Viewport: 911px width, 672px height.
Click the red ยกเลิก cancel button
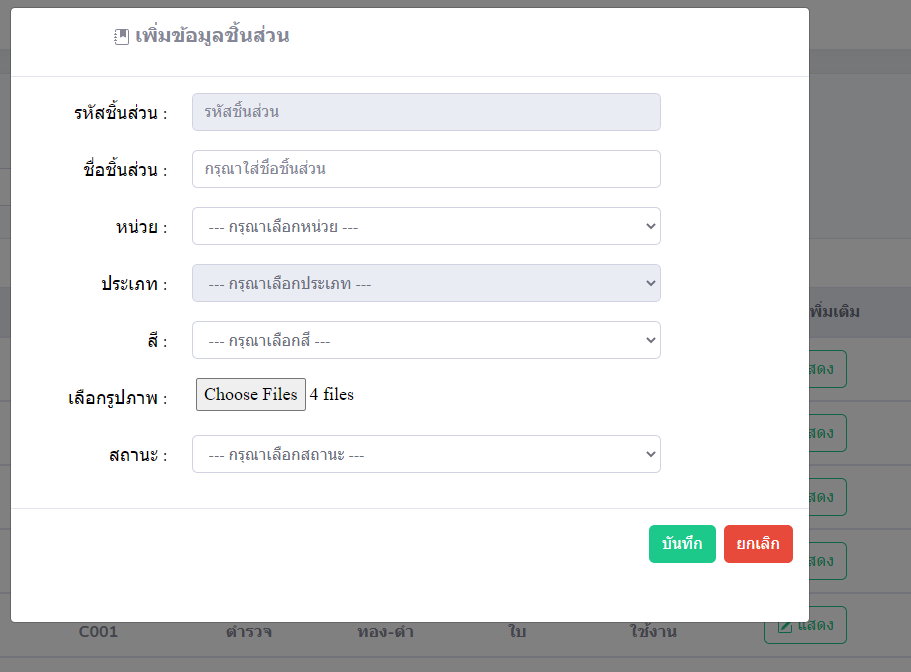tap(758, 544)
